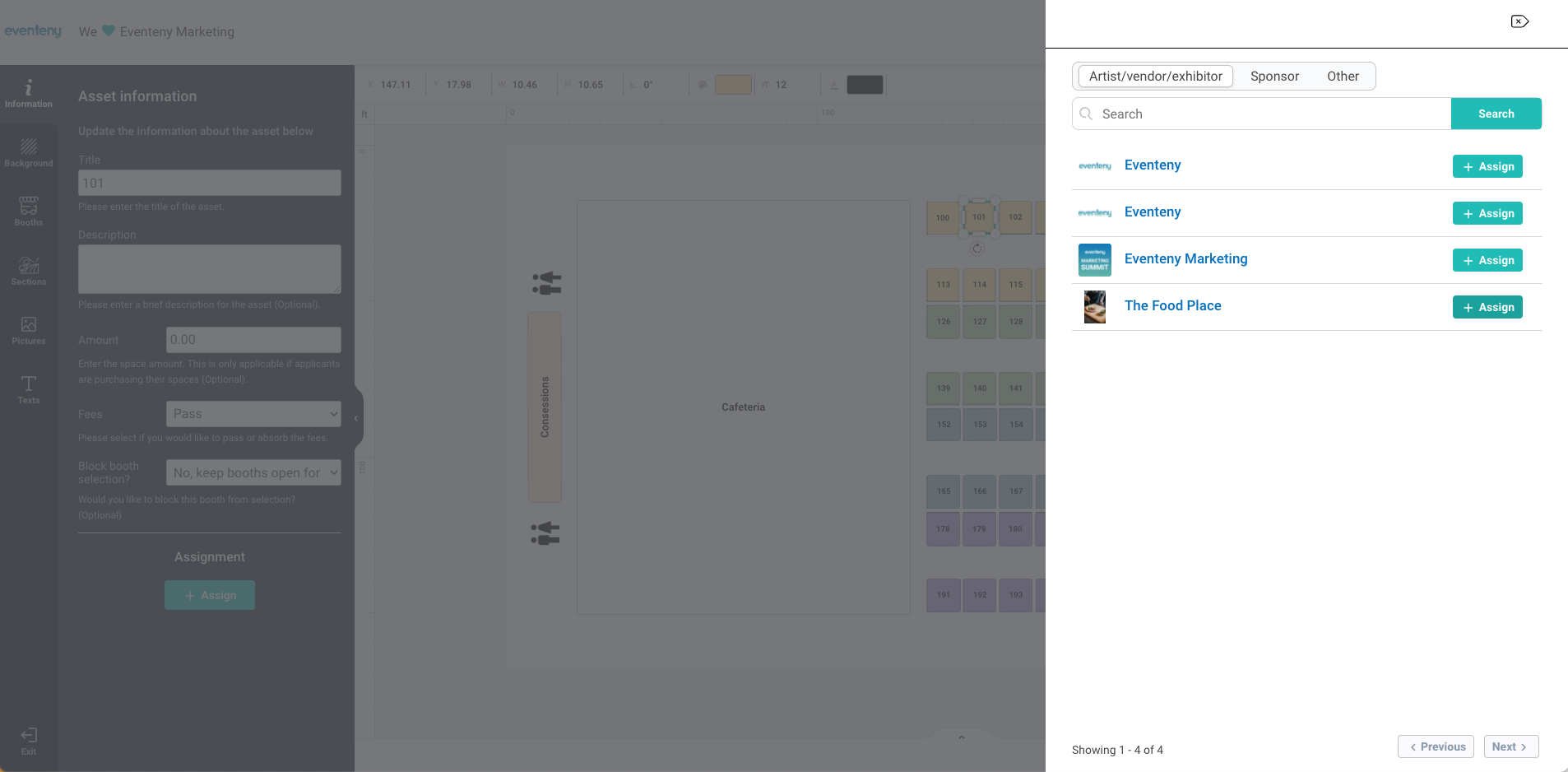Click Eventeny Marketing Summit thumbnail
The image size is (1568, 772).
pyautogui.click(x=1095, y=260)
